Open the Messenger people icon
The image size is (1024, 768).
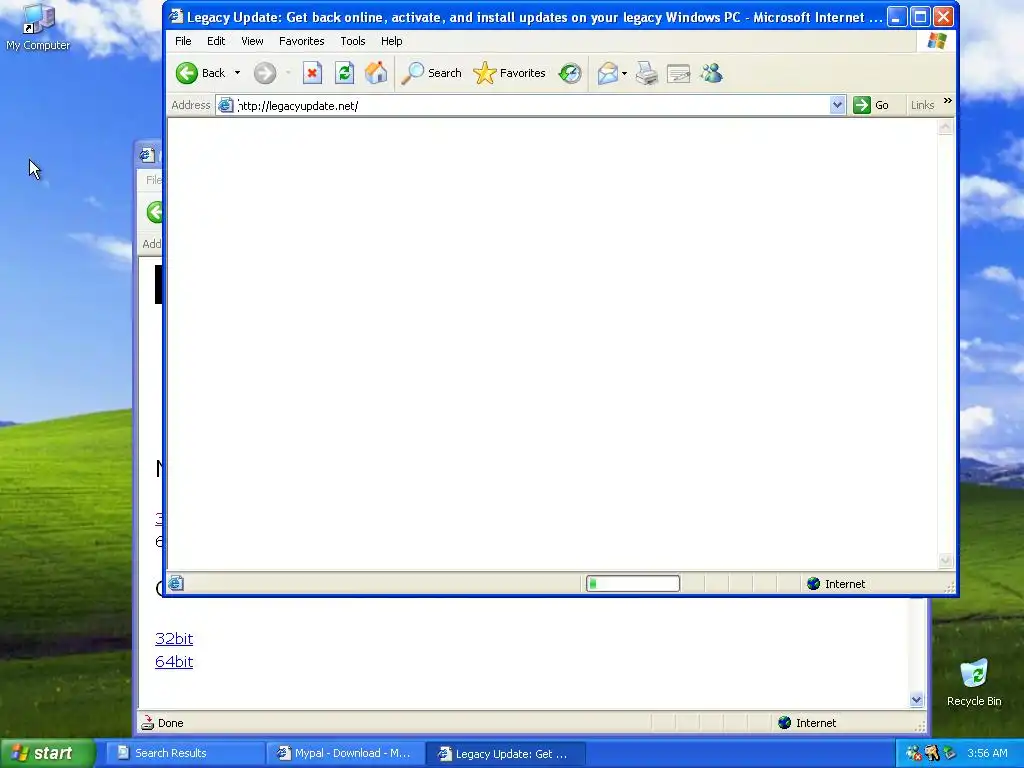pyautogui.click(x=711, y=73)
